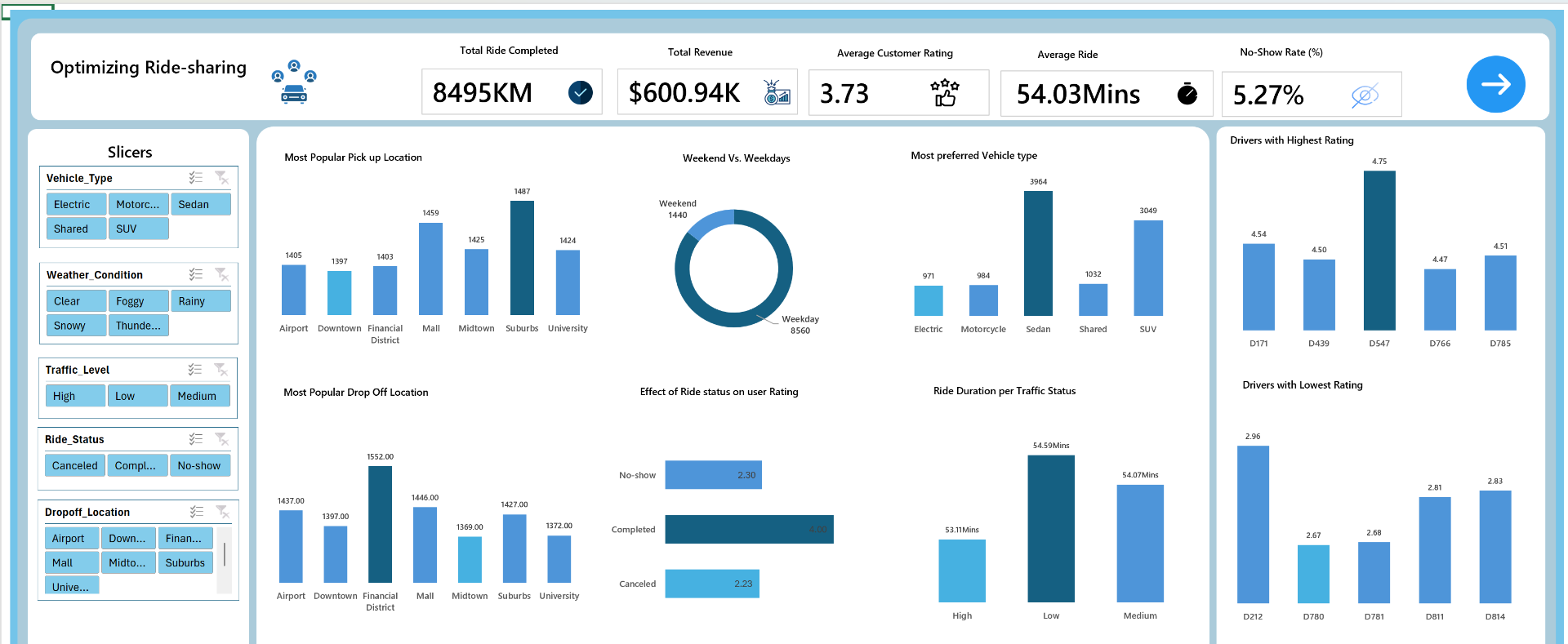
Task: Filter by Low traffic level
Action: (x=137, y=396)
